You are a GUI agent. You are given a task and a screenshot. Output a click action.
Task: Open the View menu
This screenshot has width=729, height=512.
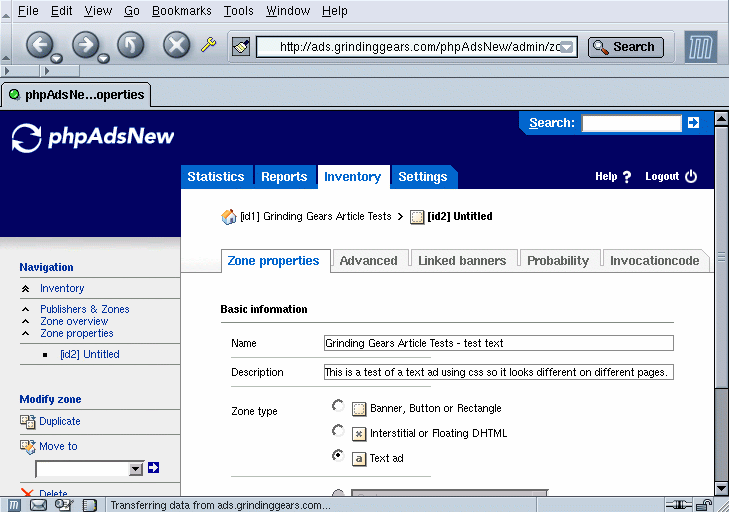pos(98,10)
